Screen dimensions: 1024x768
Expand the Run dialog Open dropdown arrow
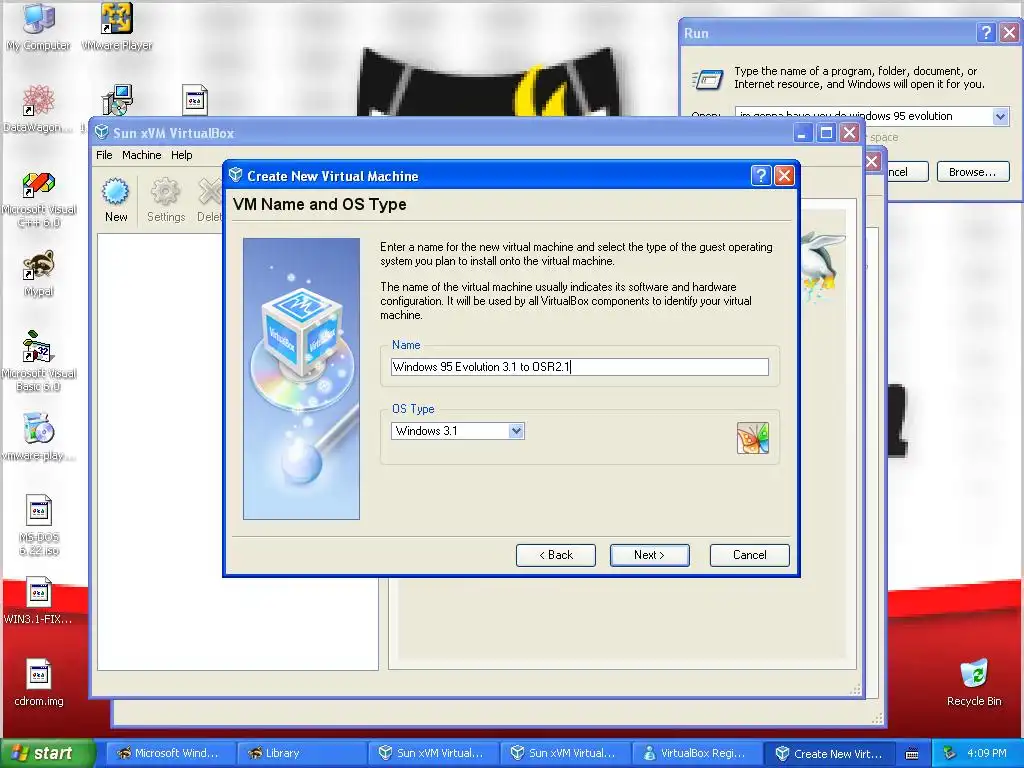pyautogui.click(x=1000, y=116)
